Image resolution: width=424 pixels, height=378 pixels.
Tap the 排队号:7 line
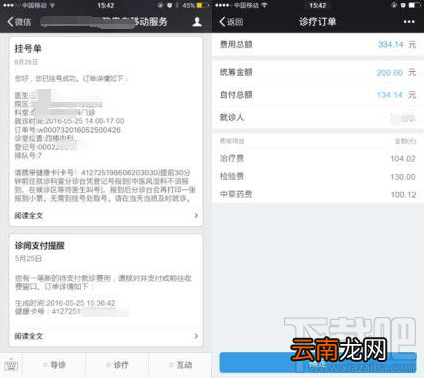(28, 156)
